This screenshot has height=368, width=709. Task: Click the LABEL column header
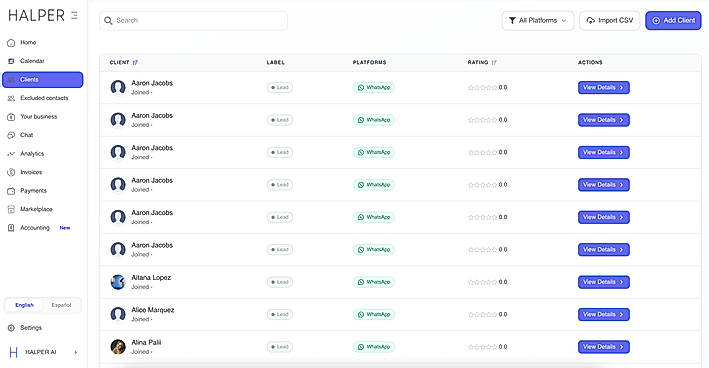tap(275, 62)
